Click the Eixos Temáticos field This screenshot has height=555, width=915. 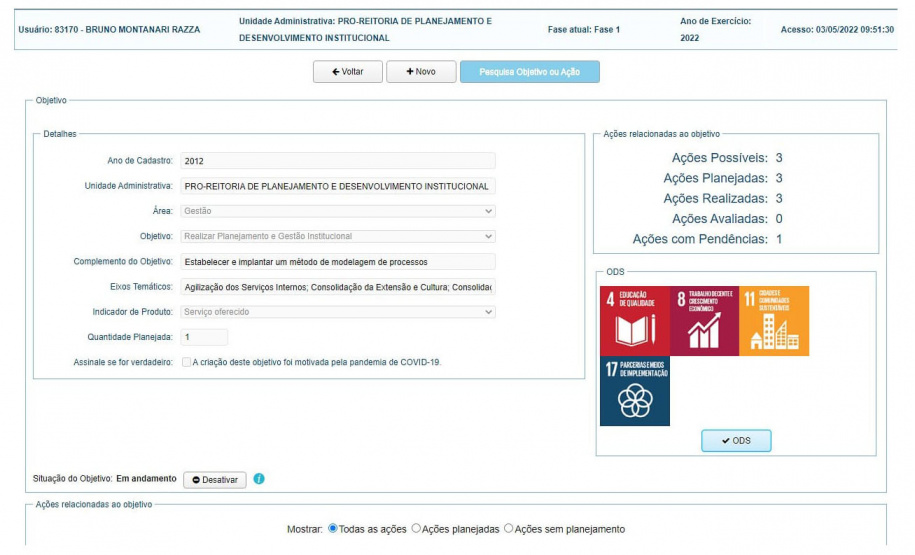(338, 287)
